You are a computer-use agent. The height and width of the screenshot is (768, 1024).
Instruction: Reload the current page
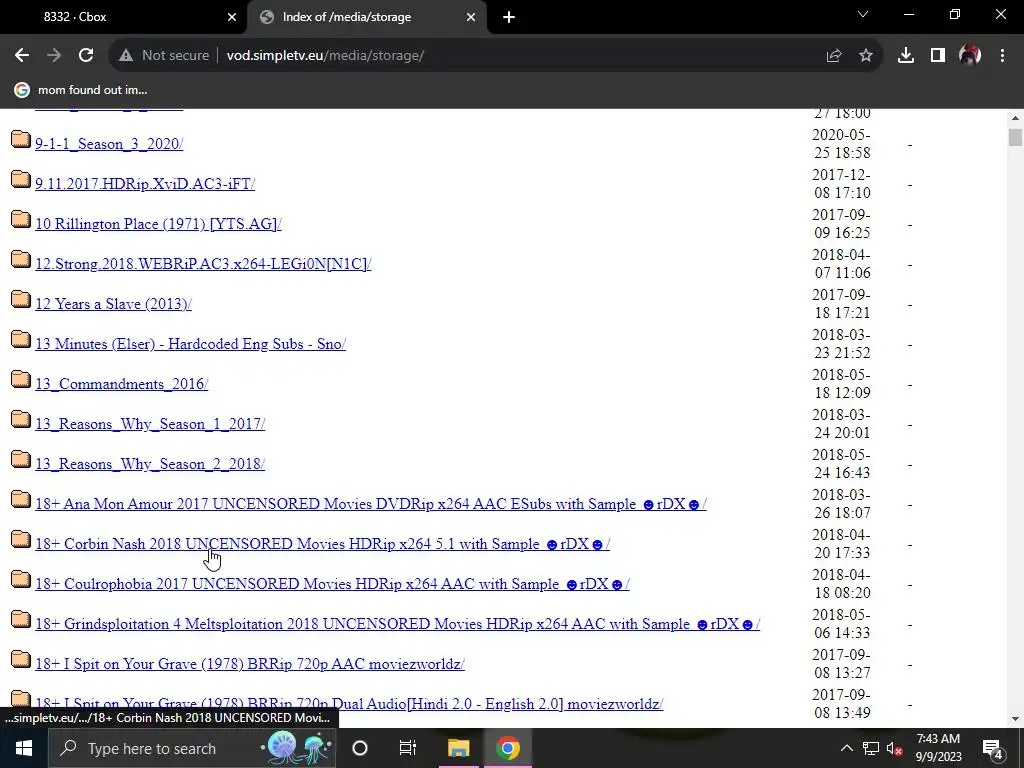tap(86, 56)
